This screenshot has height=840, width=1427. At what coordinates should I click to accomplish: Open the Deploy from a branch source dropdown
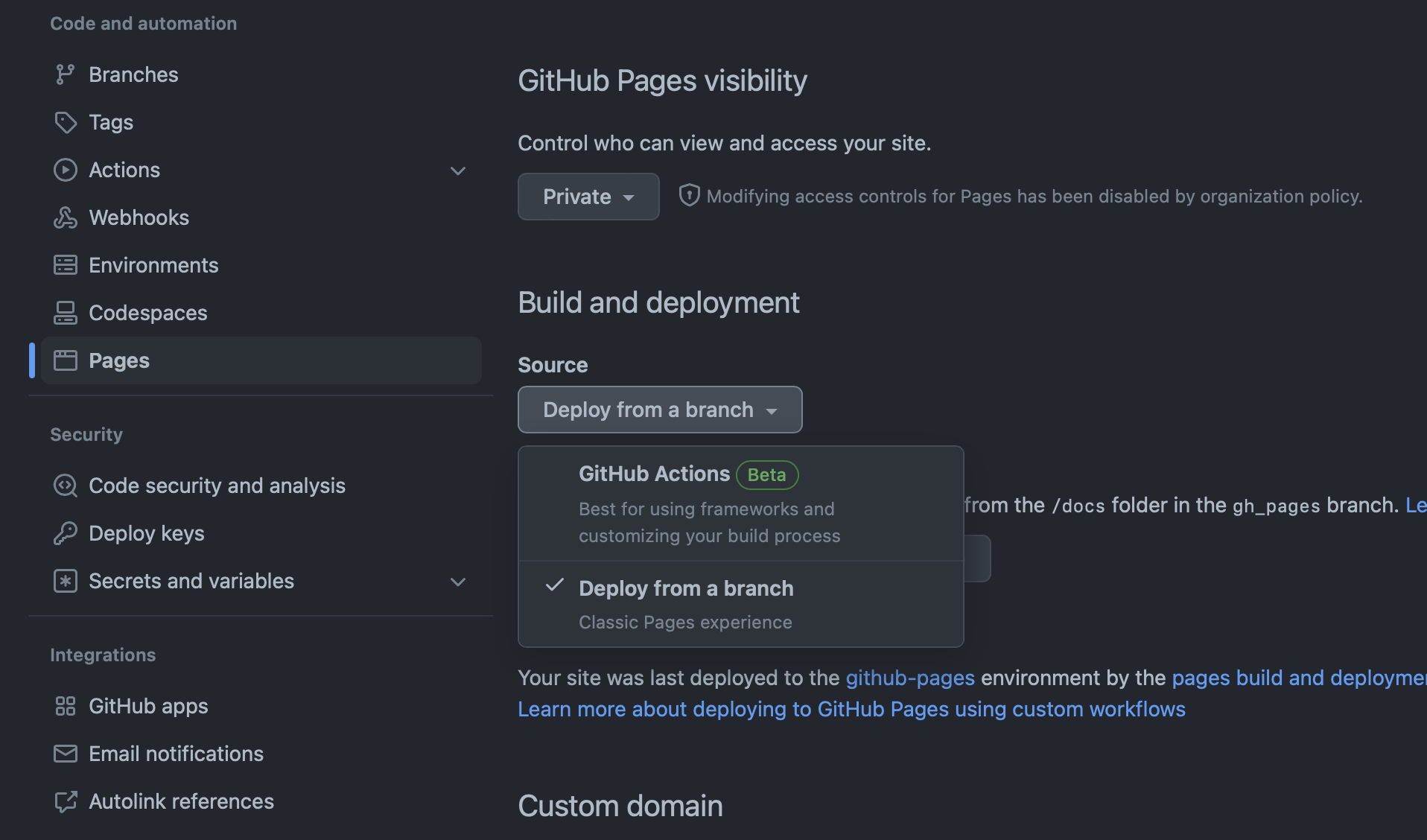click(660, 410)
